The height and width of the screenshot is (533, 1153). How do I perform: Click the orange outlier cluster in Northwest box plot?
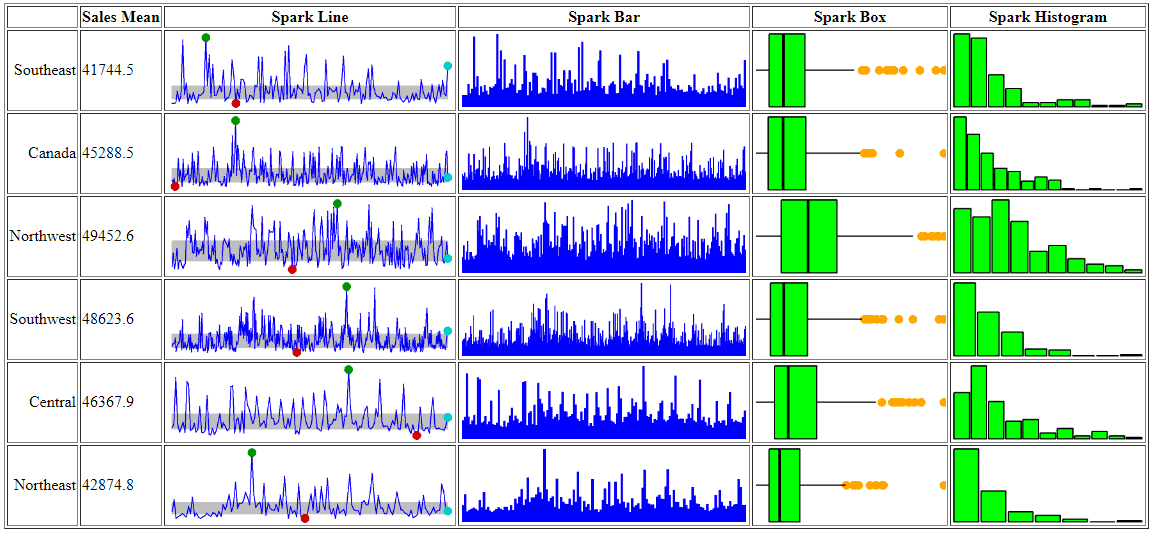(931, 237)
